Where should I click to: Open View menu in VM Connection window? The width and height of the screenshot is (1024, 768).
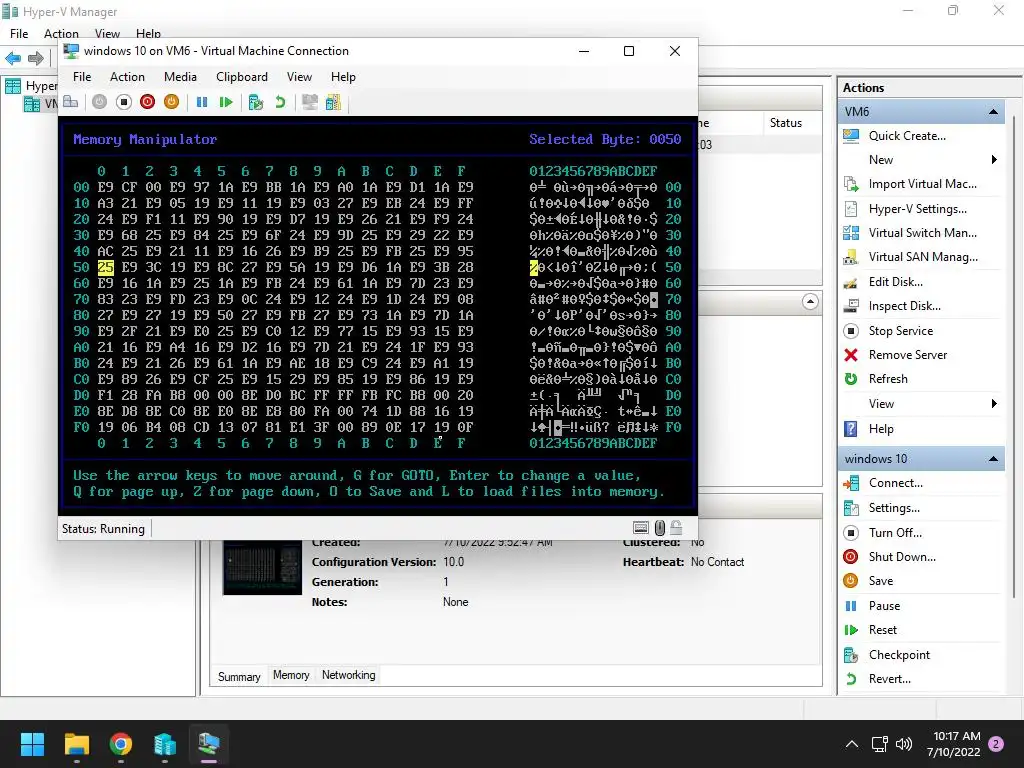[x=299, y=77]
